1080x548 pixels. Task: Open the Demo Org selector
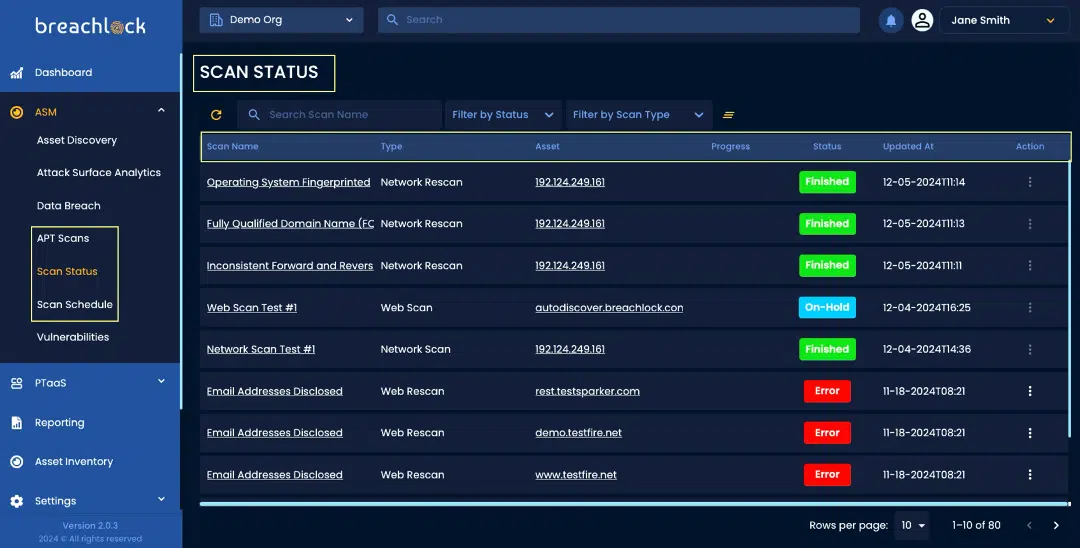(x=281, y=20)
